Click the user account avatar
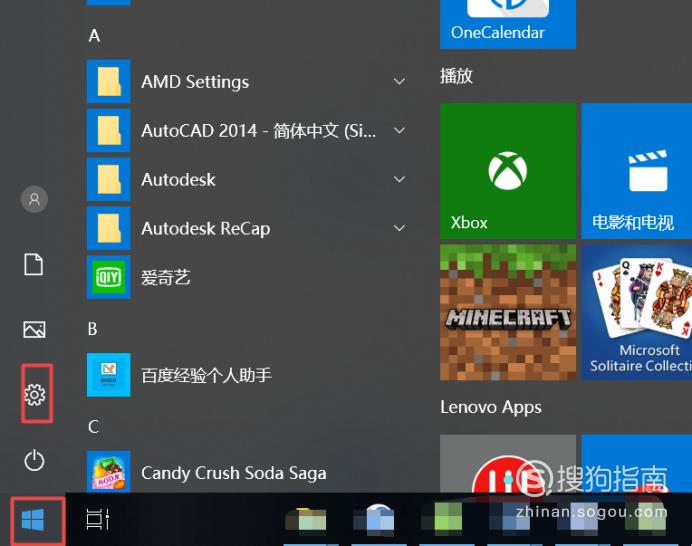The width and height of the screenshot is (692, 546). click(x=34, y=199)
